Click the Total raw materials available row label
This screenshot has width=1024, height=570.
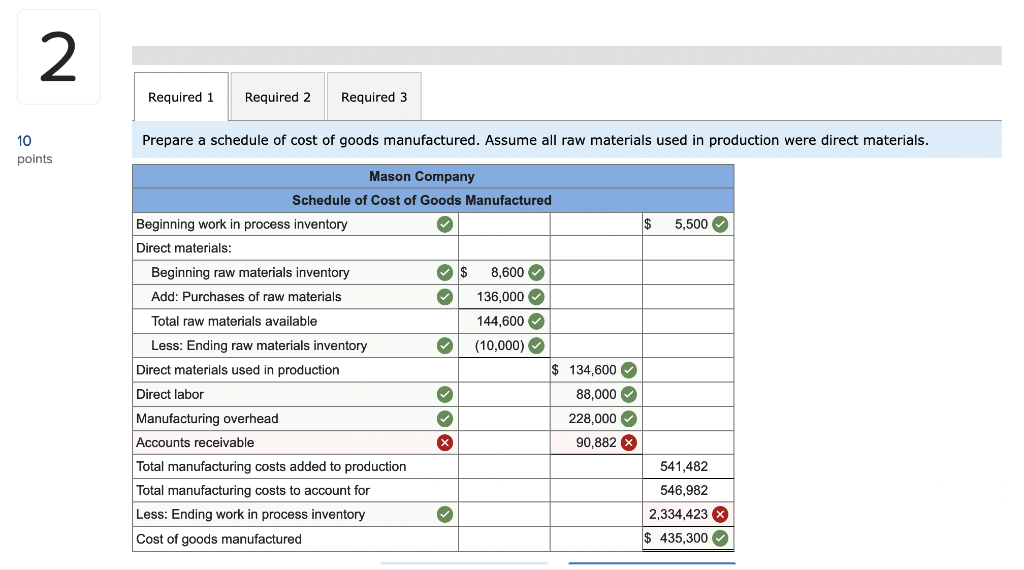pos(234,321)
